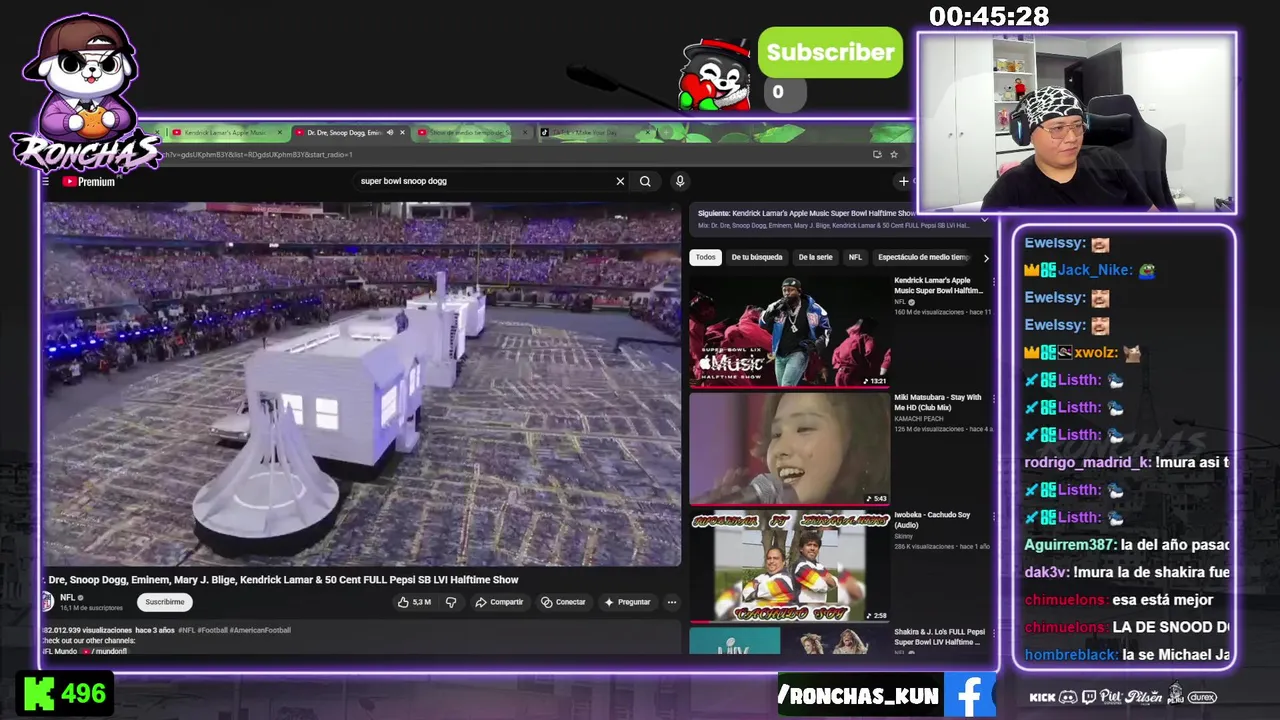
Task: Mute the audio icon on Dr. Dre tab
Action: tap(390, 132)
